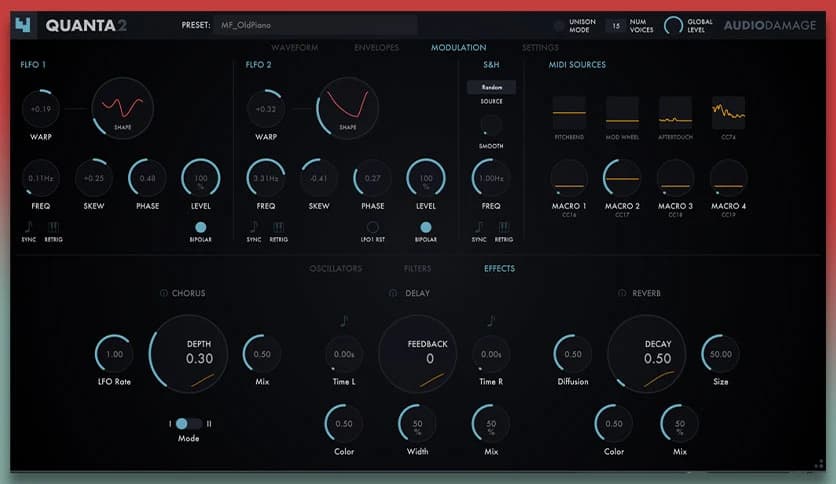This screenshot has height=484, width=836.
Task: Click the Time L note sync icon
Action: (344, 320)
